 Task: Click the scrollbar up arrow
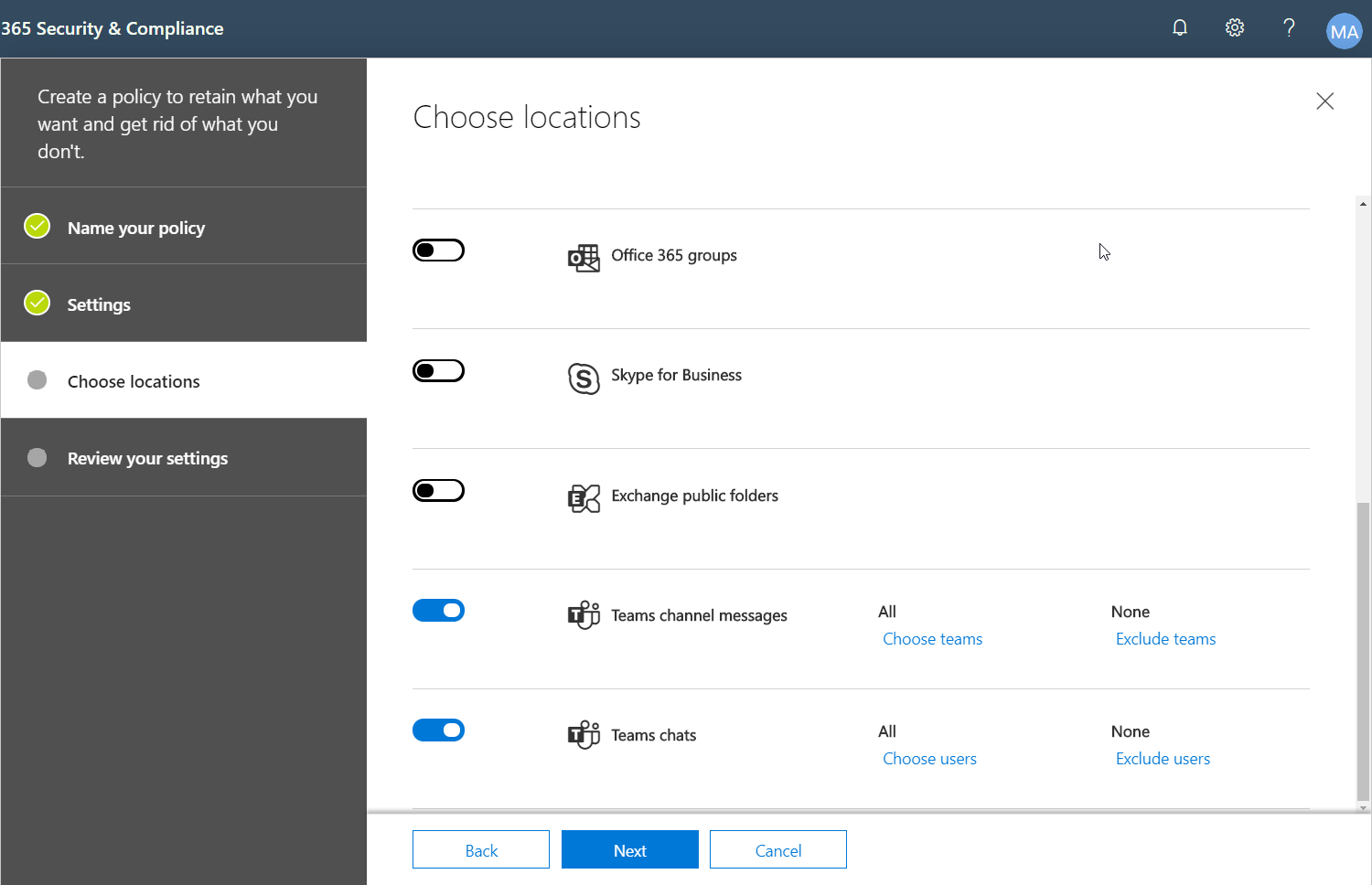(x=1363, y=204)
